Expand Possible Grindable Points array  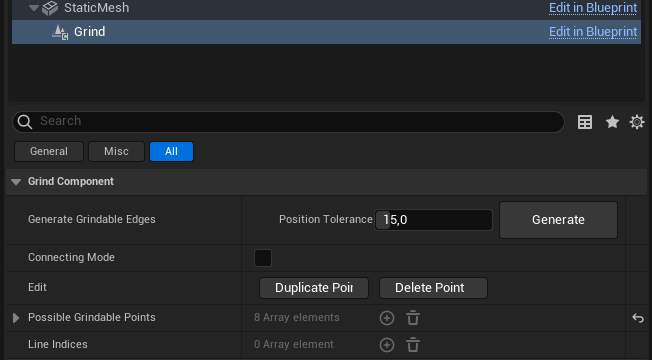[x=16, y=318]
